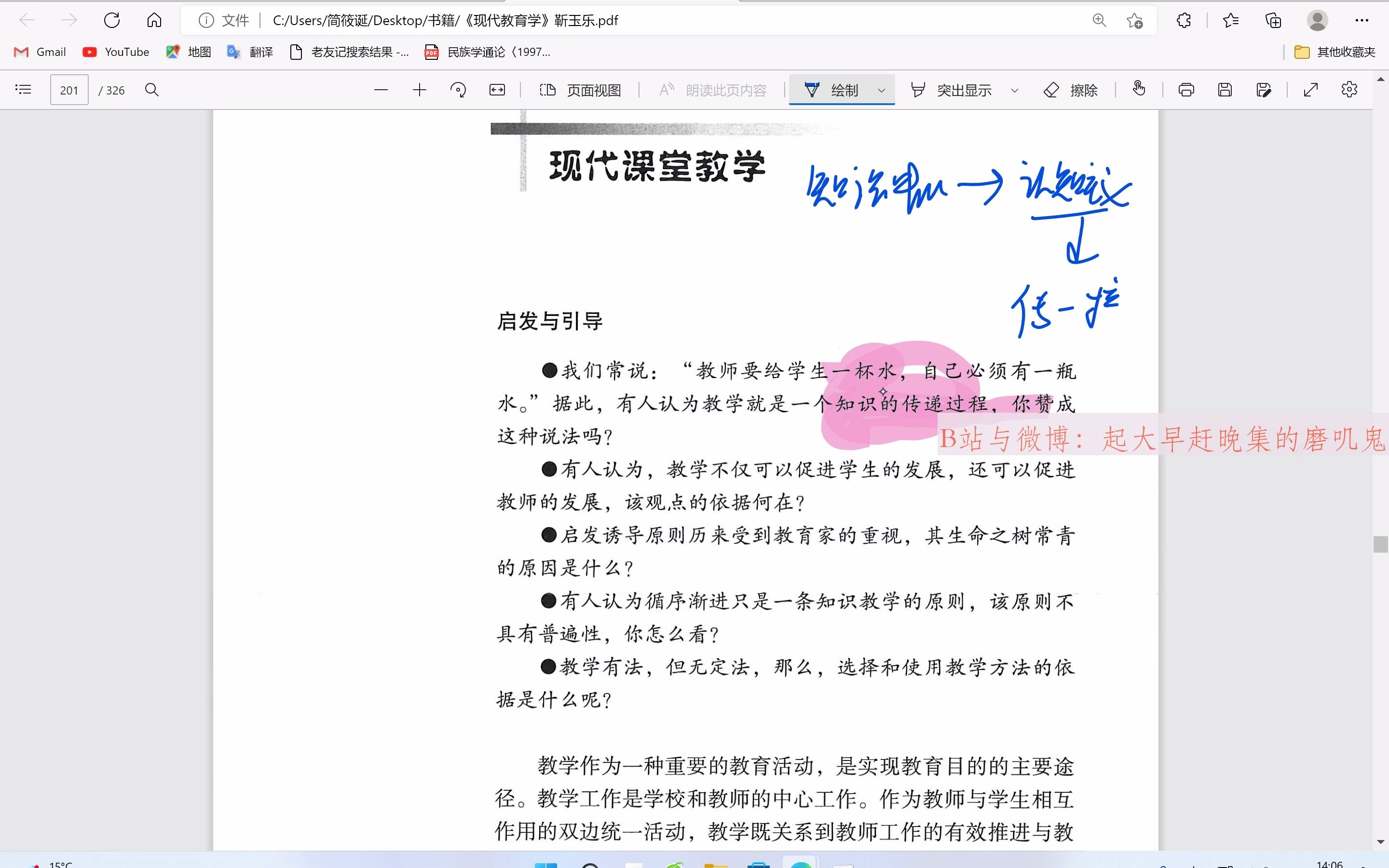Click scrollbar up arrow
The width and height of the screenshot is (1389, 868).
1380,79
